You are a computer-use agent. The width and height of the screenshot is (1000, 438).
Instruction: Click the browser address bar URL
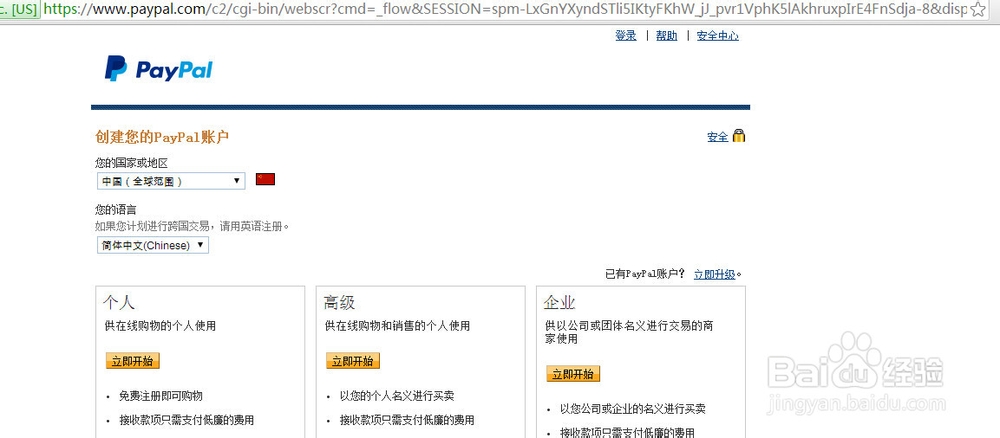(504, 9)
